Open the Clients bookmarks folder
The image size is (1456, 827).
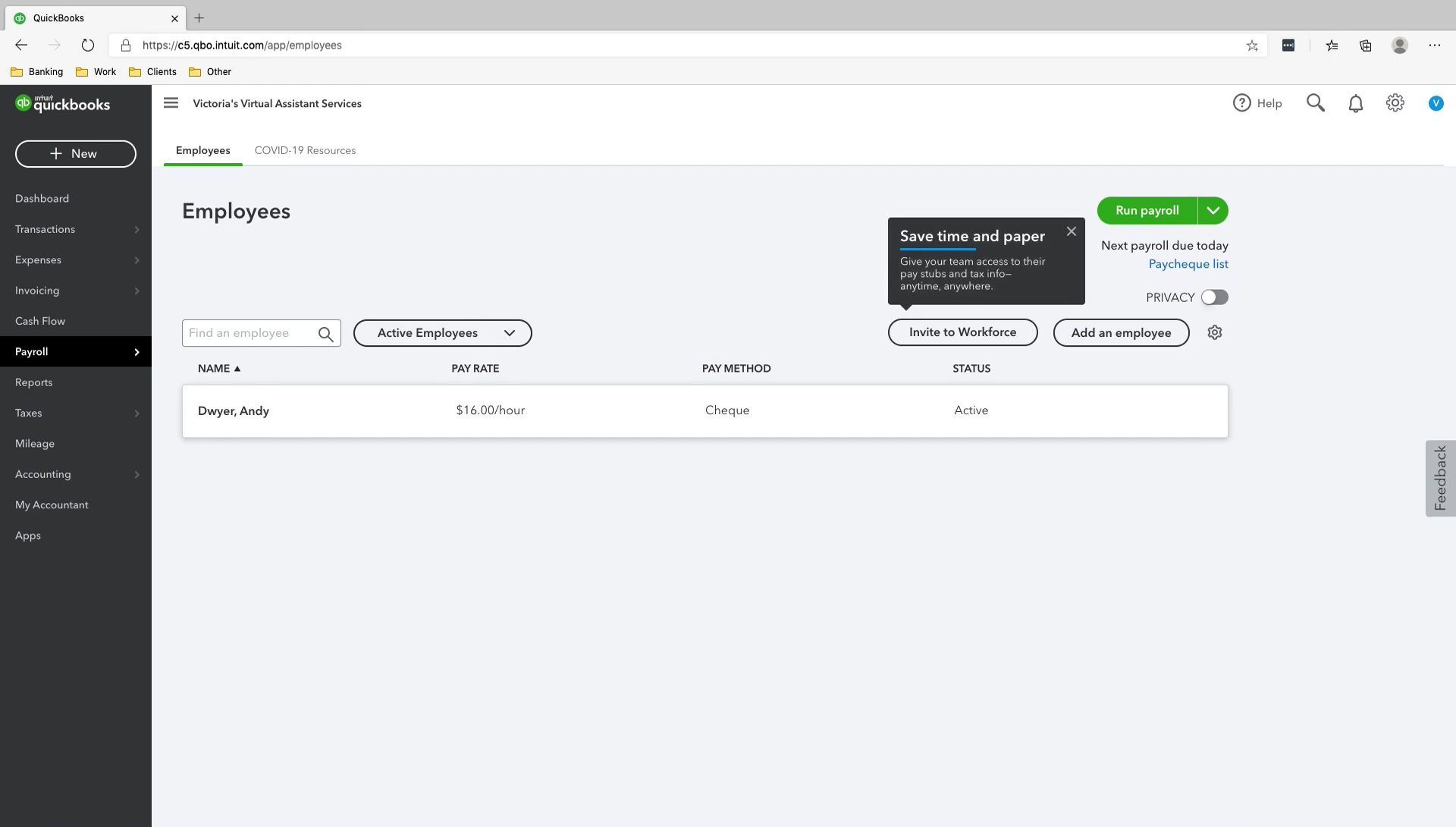coord(152,72)
